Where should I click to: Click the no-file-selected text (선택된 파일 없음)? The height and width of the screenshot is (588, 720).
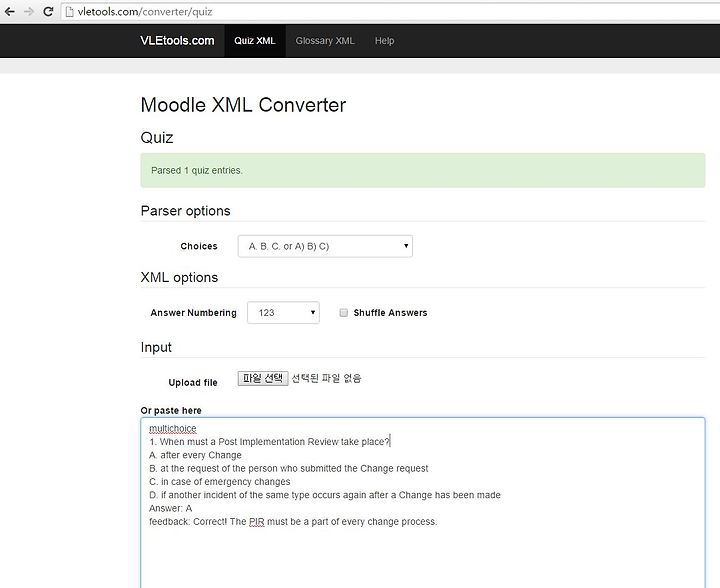[326, 378]
